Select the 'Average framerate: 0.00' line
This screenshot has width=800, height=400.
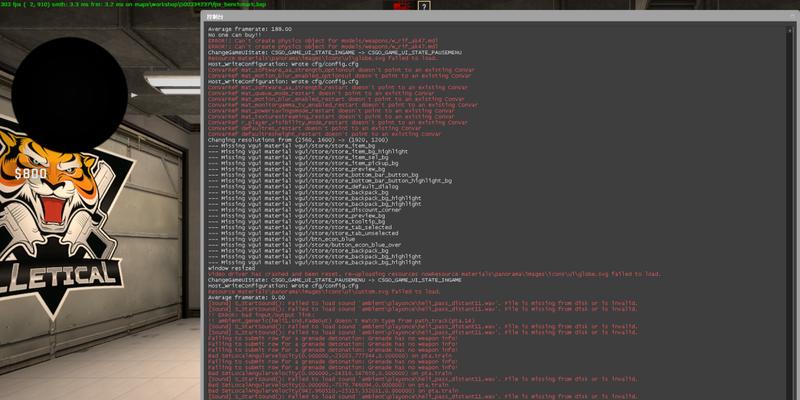click(247, 297)
